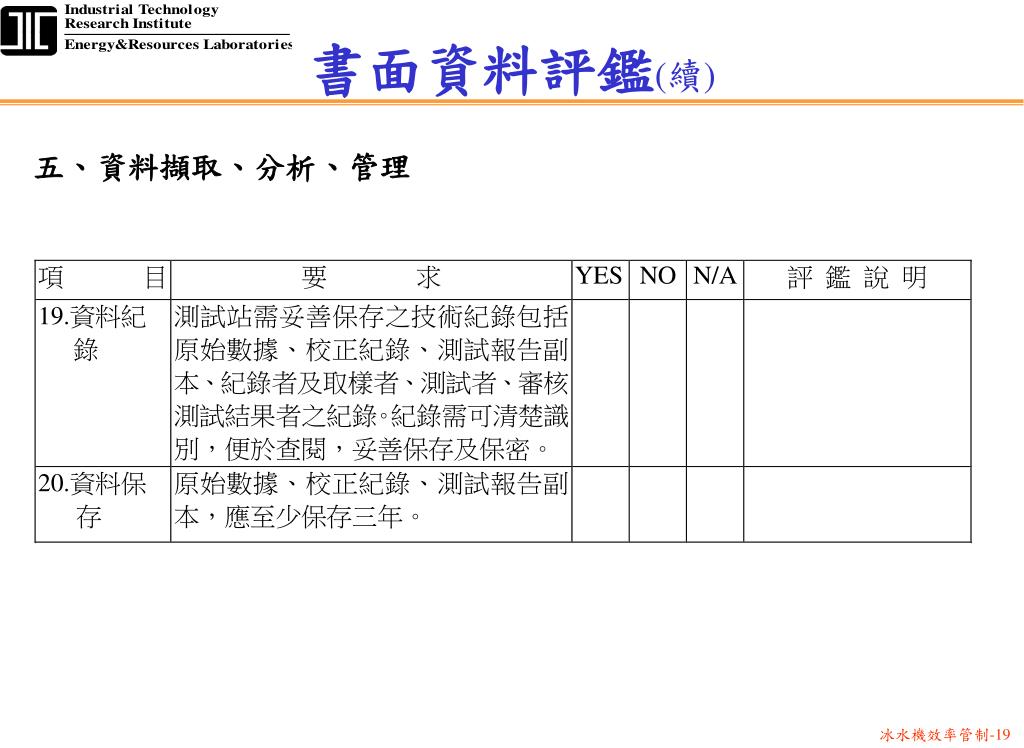Viewport: 1024px width, 748px height.
Task: Click NO cell for row 20.資料保存
Action: click(x=658, y=504)
